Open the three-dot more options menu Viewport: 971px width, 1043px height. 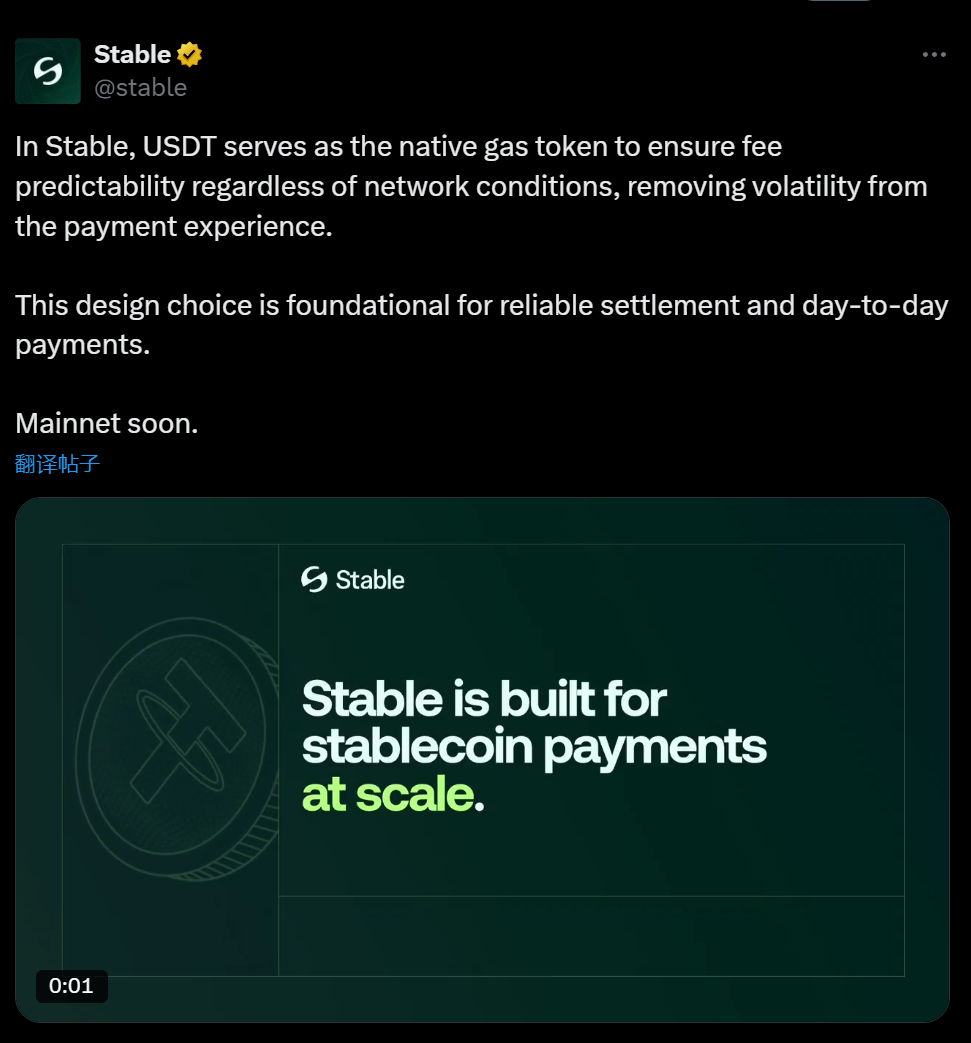[x=933, y=55]
